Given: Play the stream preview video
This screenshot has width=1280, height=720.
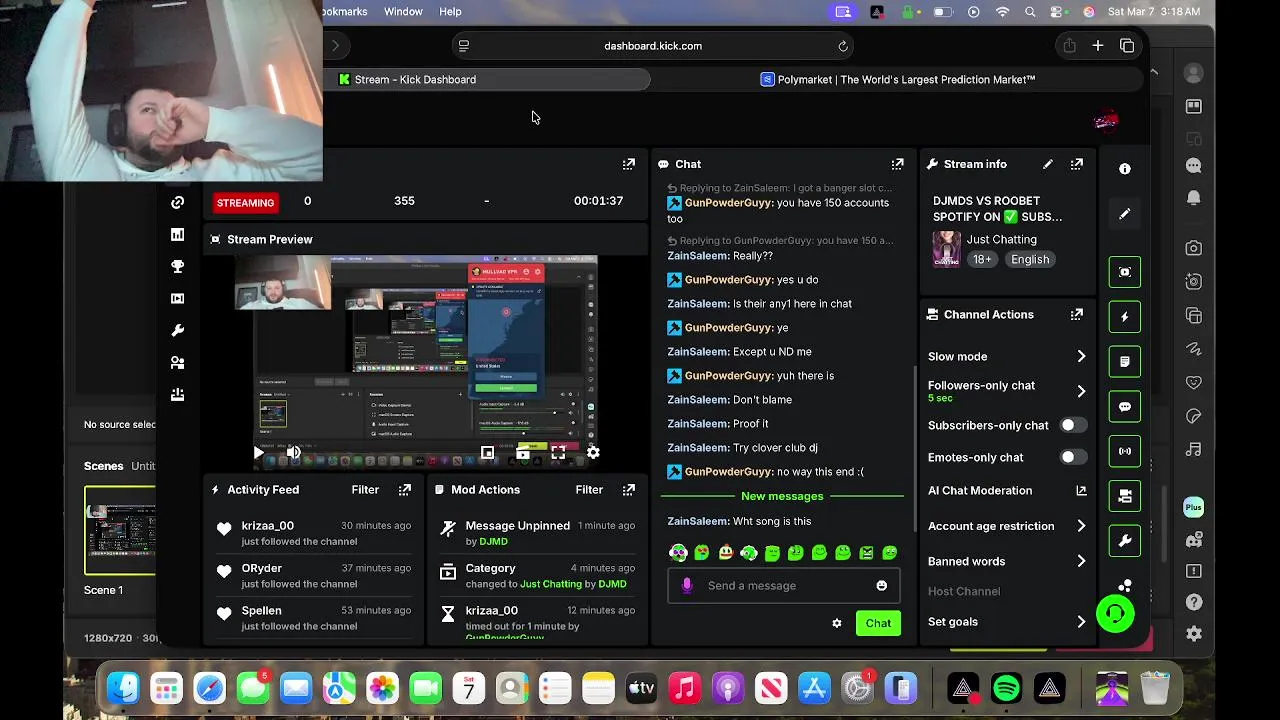Looking at the screenshot, I should [259, 453].
